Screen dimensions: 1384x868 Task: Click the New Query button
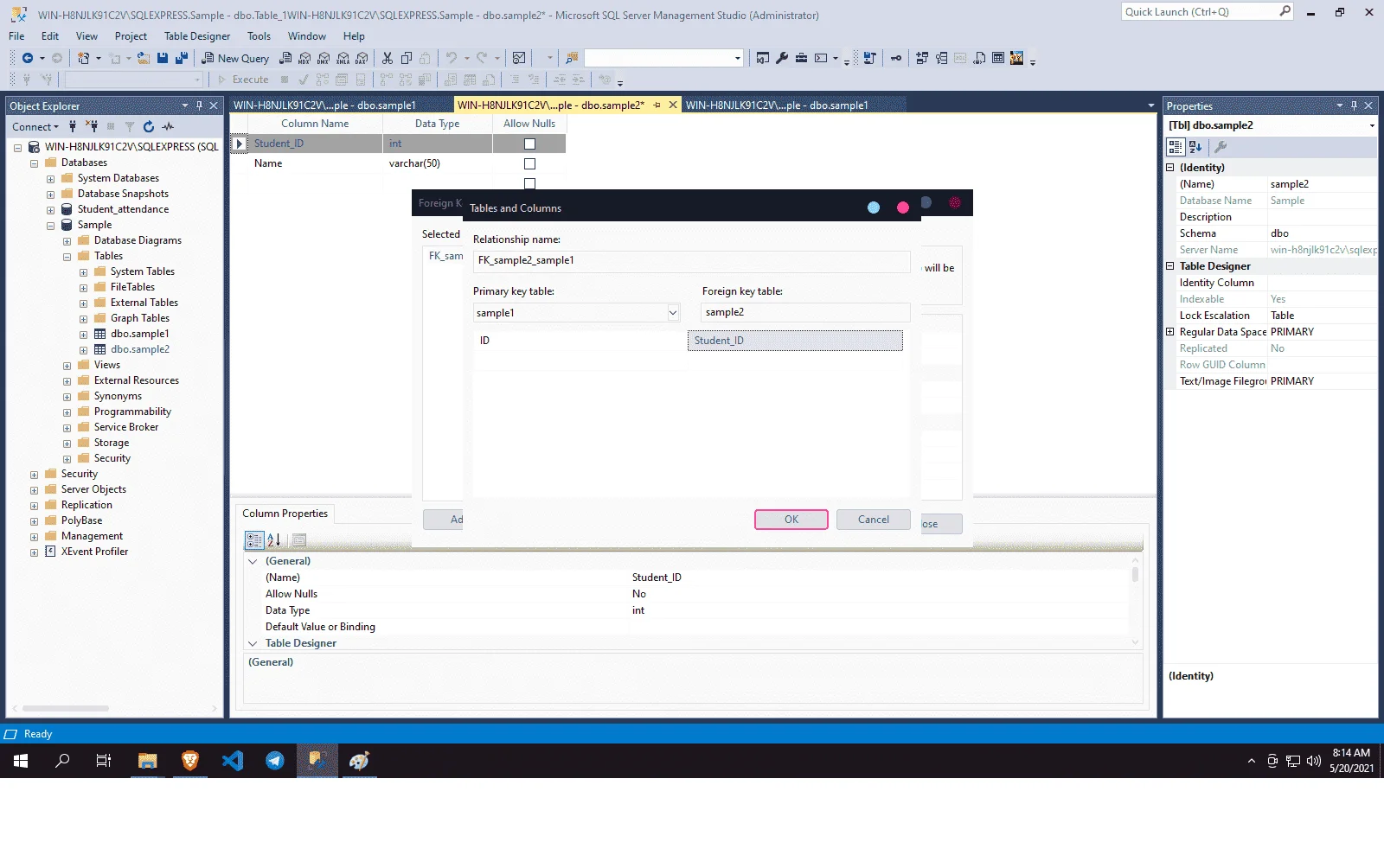(235, 58)
